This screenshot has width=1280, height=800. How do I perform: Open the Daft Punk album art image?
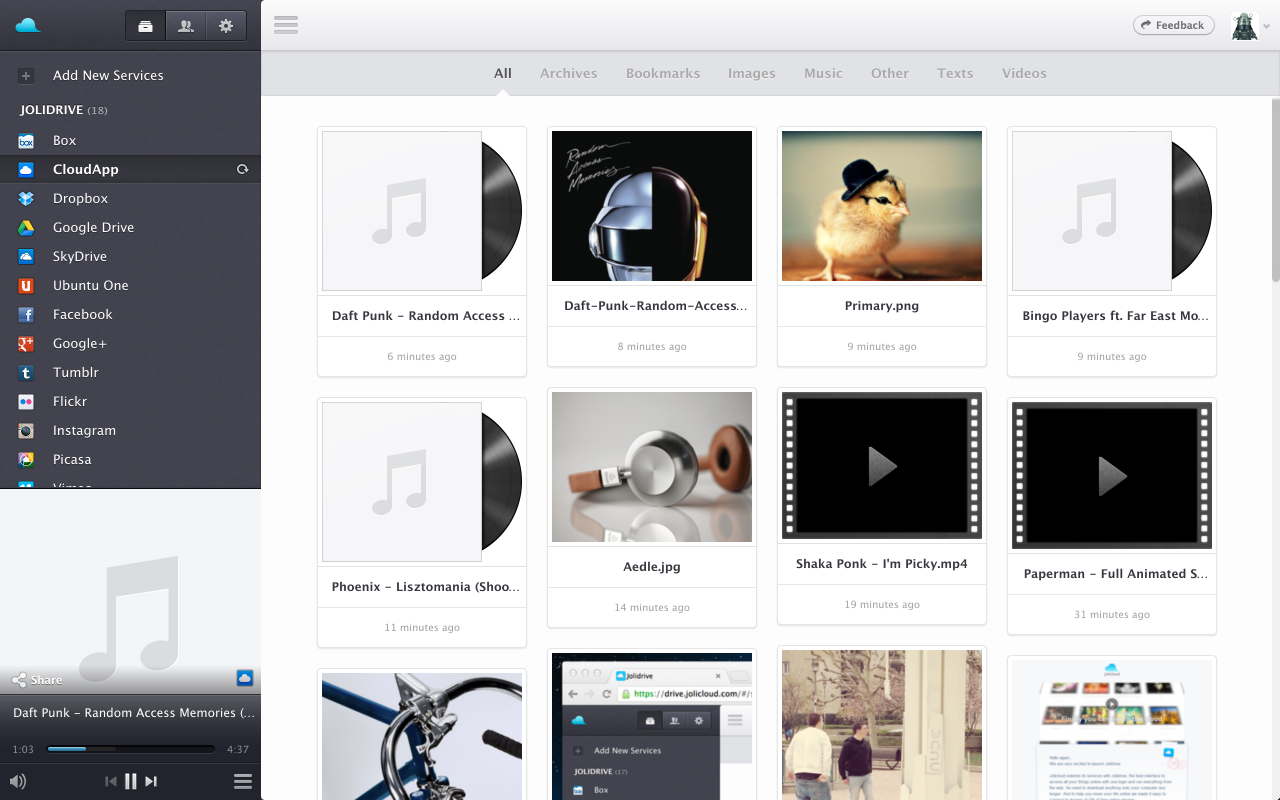click(652, 206)
